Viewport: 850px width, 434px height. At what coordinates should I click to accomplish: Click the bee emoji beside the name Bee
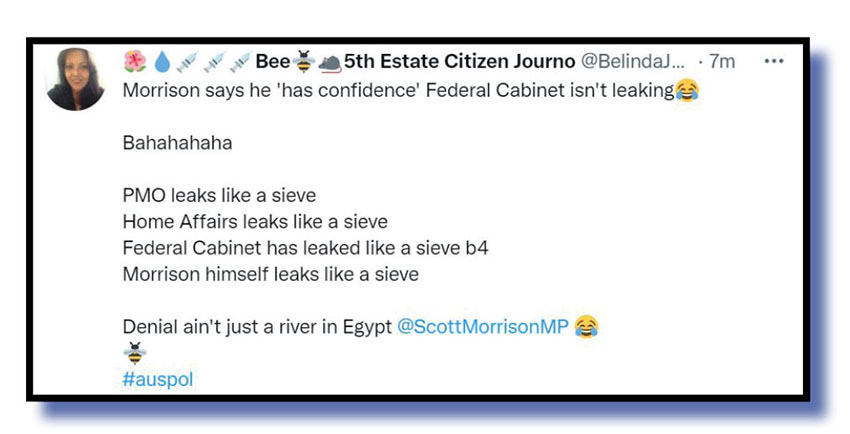(303, 62)
